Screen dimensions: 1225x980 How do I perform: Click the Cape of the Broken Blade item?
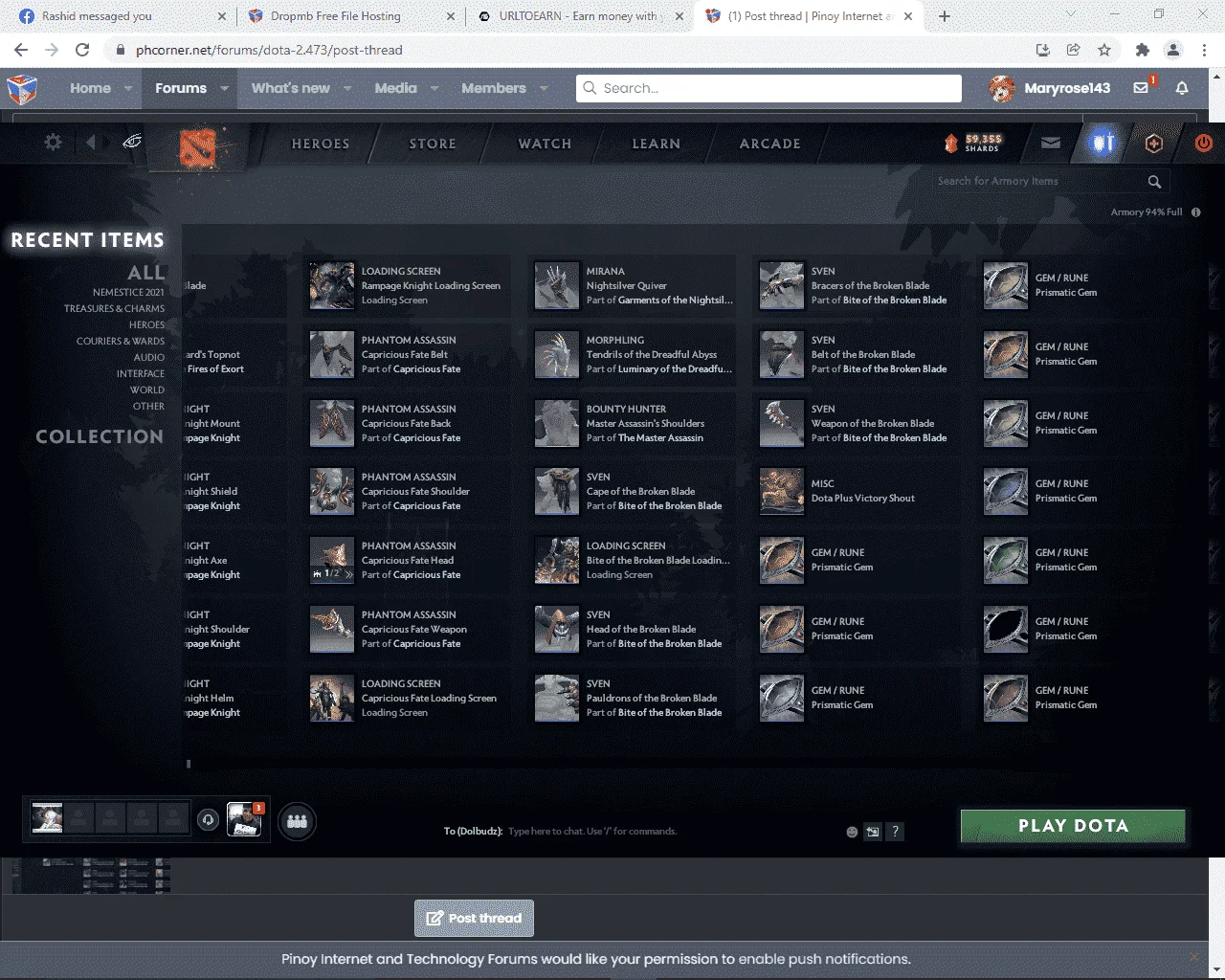click(x=633, y=491)
